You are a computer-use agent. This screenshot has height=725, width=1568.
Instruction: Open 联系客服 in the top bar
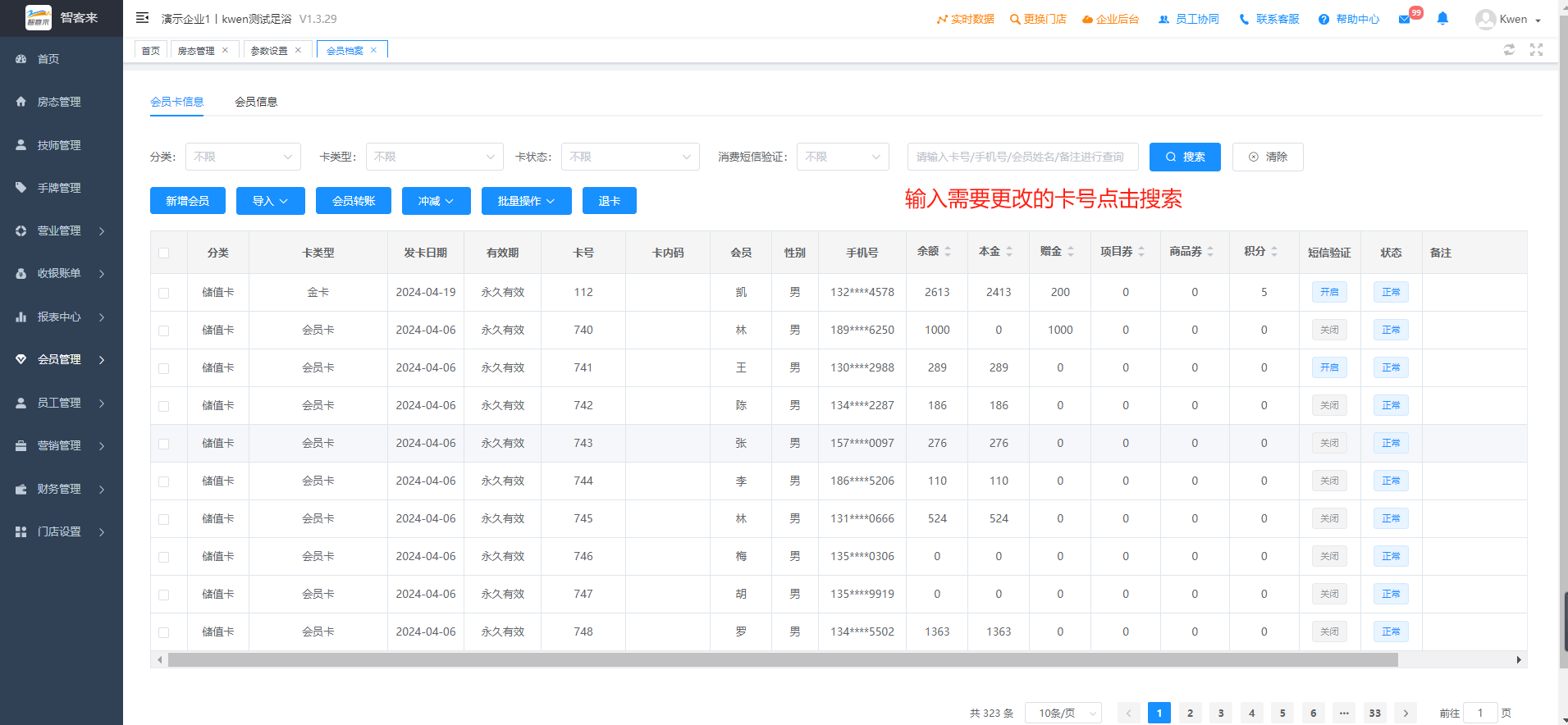point(1269,19)
